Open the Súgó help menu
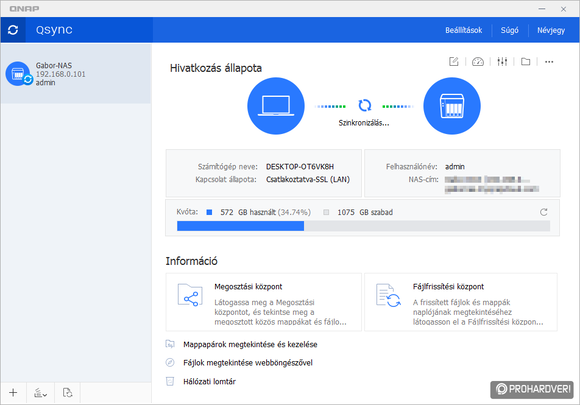 [509, 30]
